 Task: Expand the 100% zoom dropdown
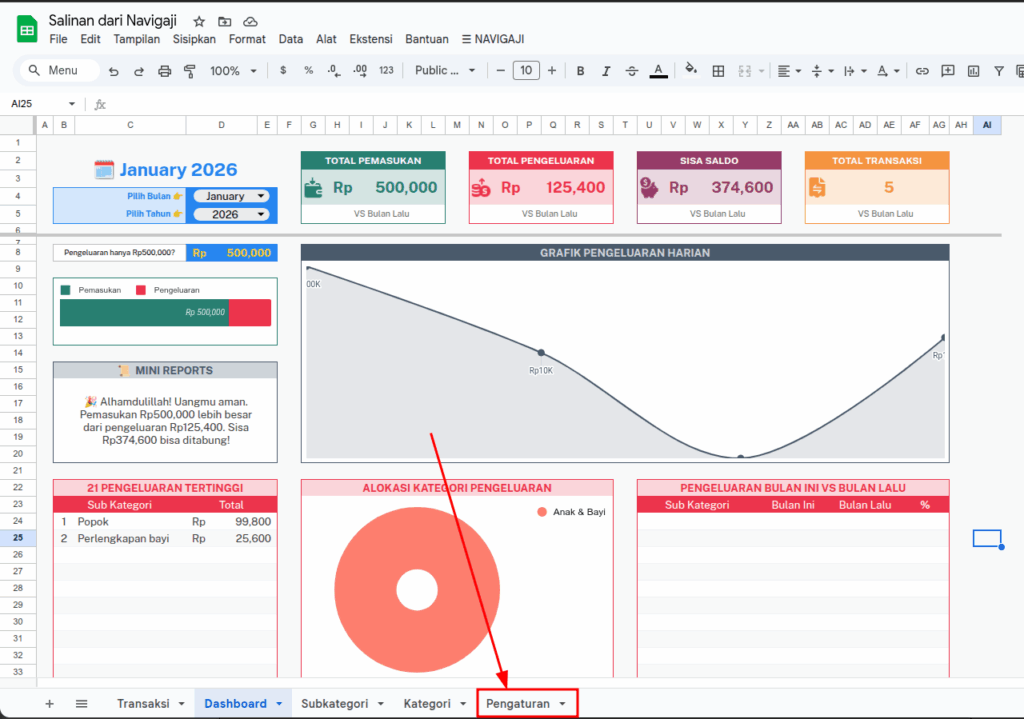coord(233,71)
